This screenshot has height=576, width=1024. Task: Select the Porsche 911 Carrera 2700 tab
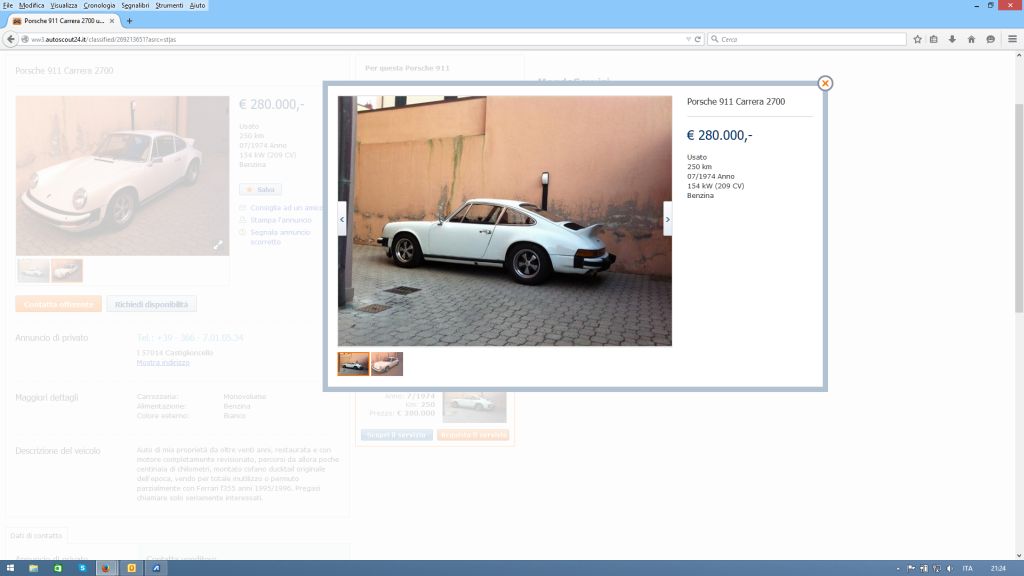63,21
